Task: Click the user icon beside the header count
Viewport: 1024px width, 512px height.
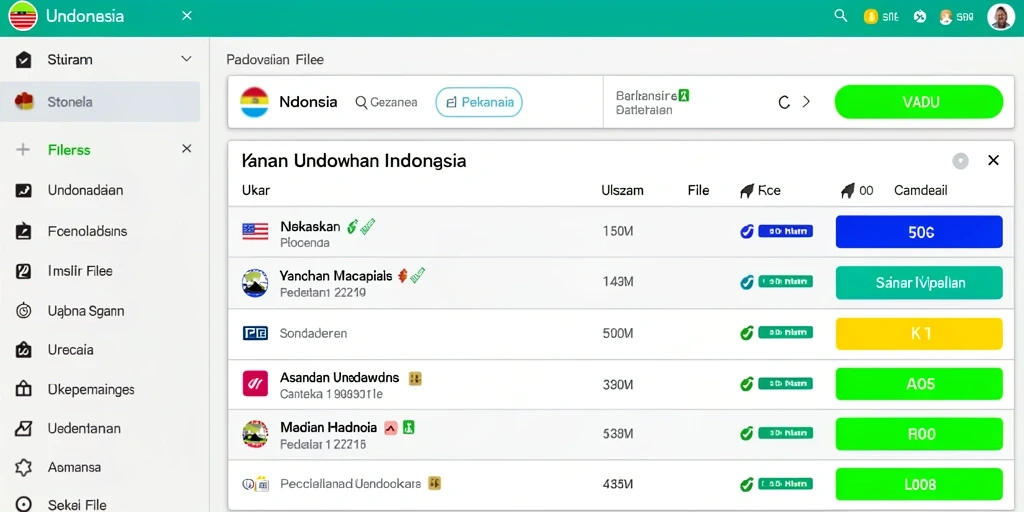Action: (945, 17)
